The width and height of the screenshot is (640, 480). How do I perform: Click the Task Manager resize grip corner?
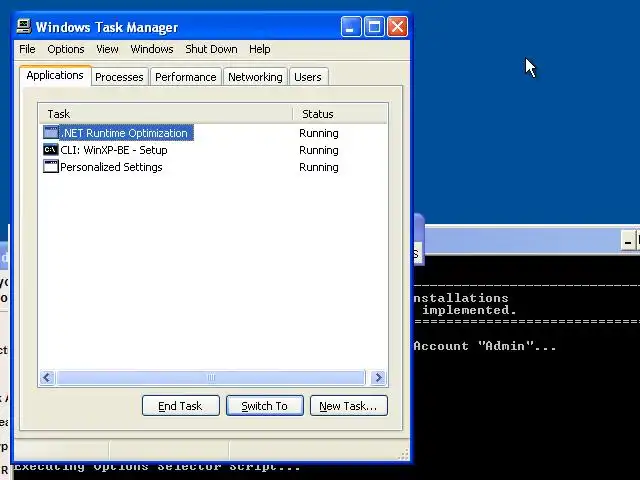click(x=404, y=454)
